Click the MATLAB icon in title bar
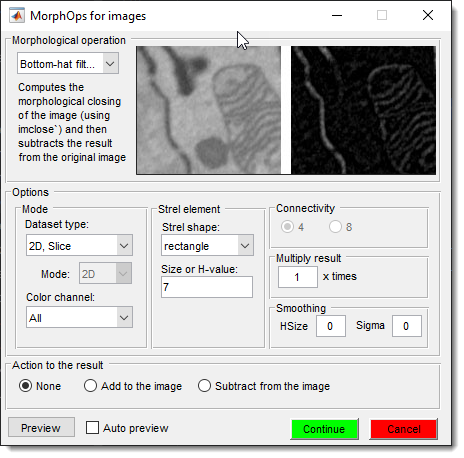 coord(17,15)
